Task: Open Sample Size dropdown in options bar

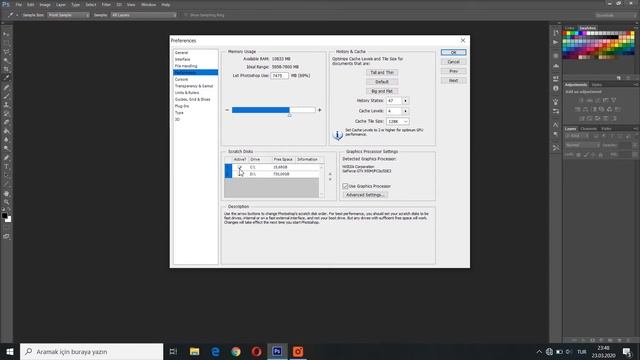Action: point(68,15)
